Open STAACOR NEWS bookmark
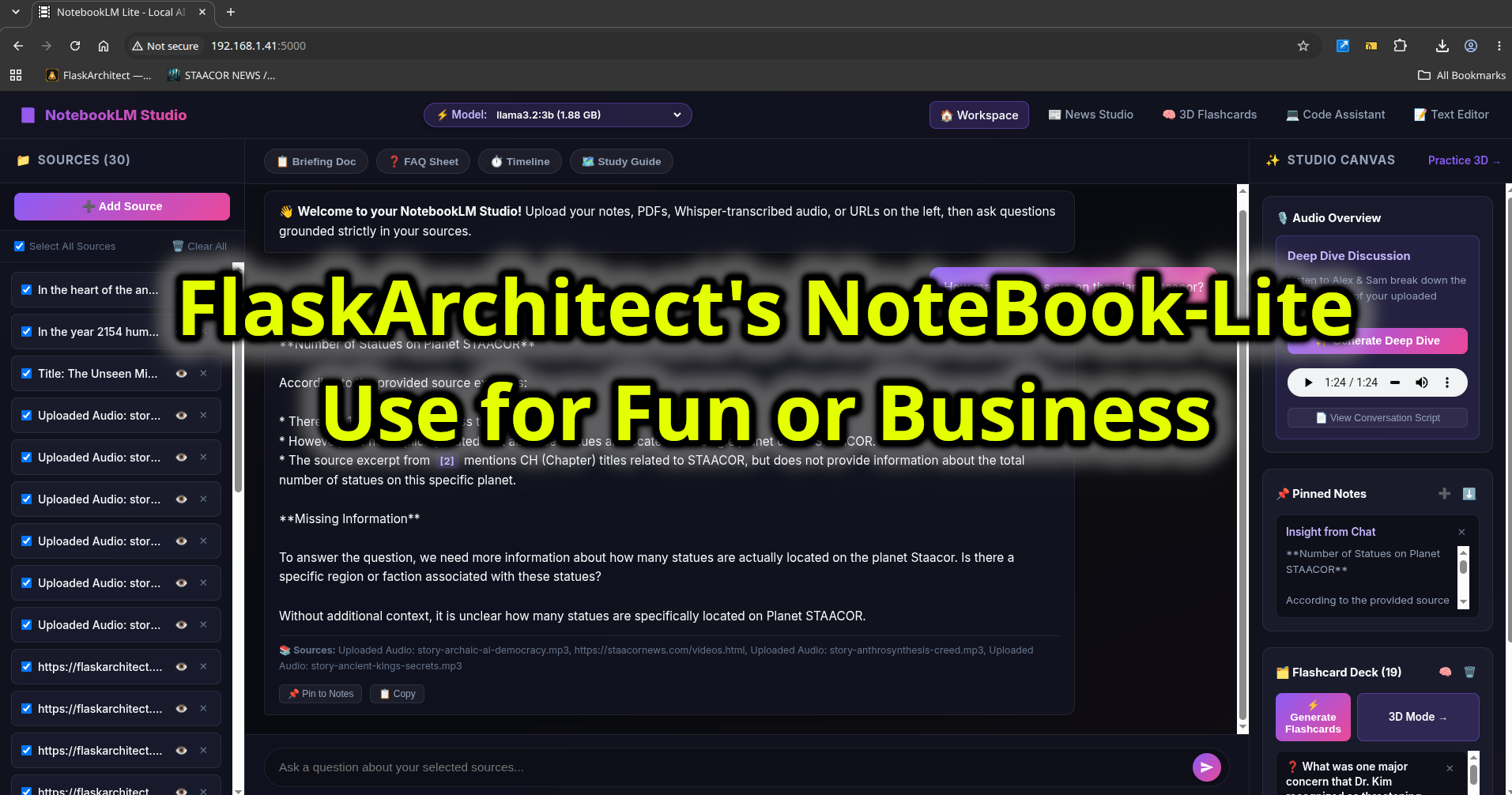This screenshot has height=795, width=1512. point(221,75)
